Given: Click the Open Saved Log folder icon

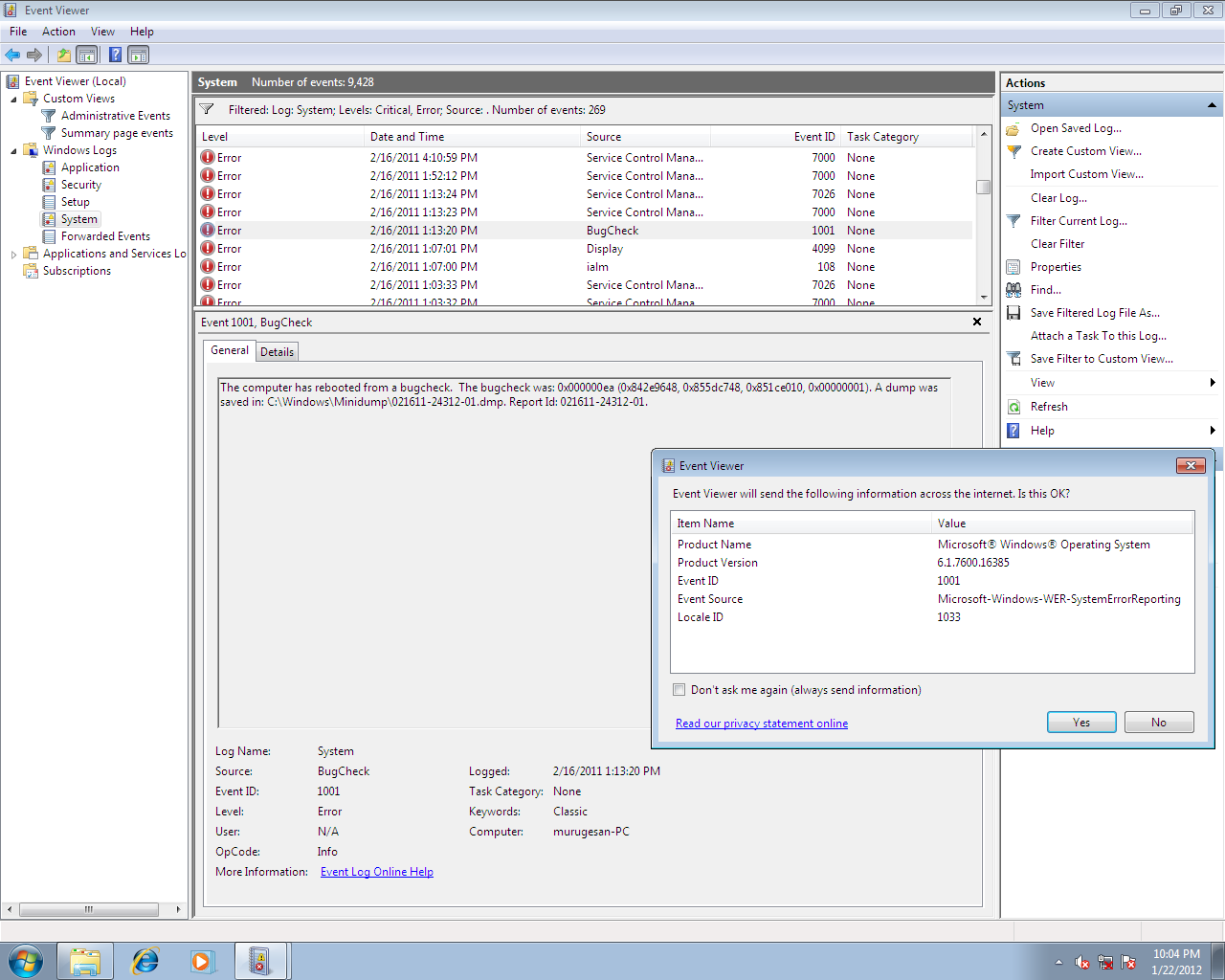Looking at the screenshot, I should (x=1013, y=128).
